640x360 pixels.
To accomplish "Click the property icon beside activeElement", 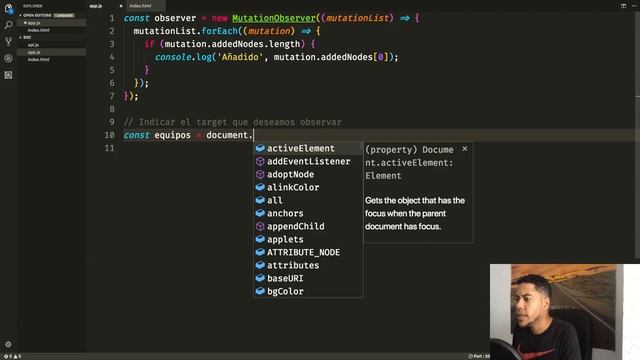I will click(260, 148).
